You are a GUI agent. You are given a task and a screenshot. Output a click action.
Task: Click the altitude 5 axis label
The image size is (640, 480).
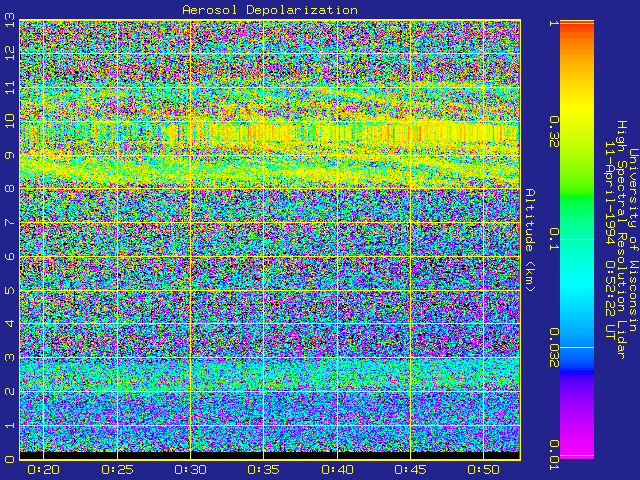click(10, 290)
